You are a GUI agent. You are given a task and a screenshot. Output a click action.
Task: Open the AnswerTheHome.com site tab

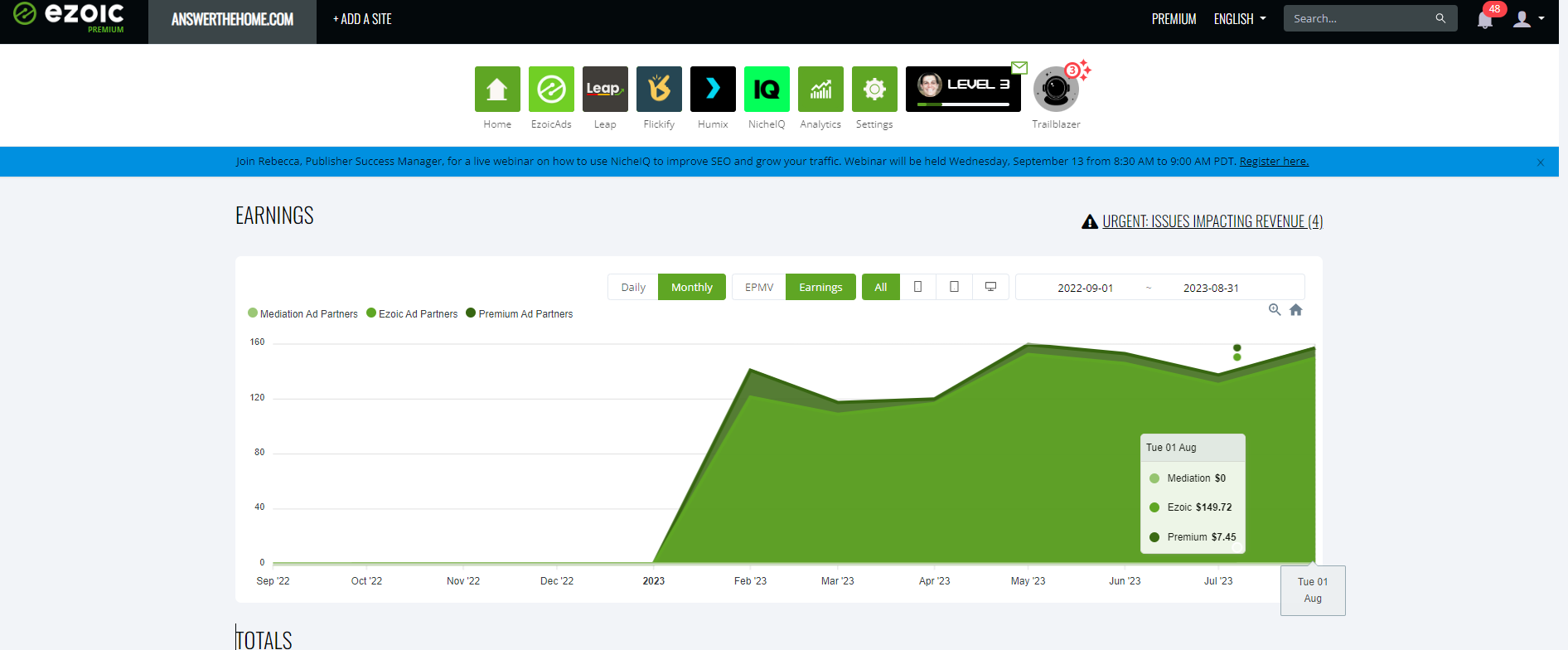(232, 20)
